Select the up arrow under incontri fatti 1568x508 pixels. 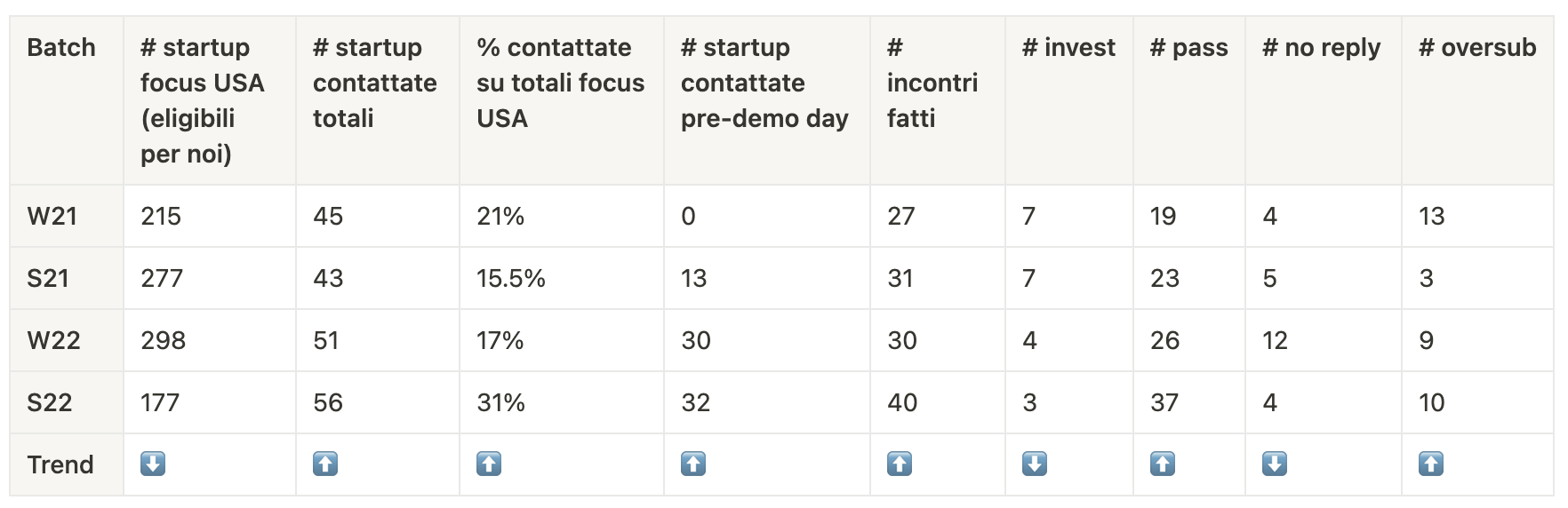tap(900, 464)
